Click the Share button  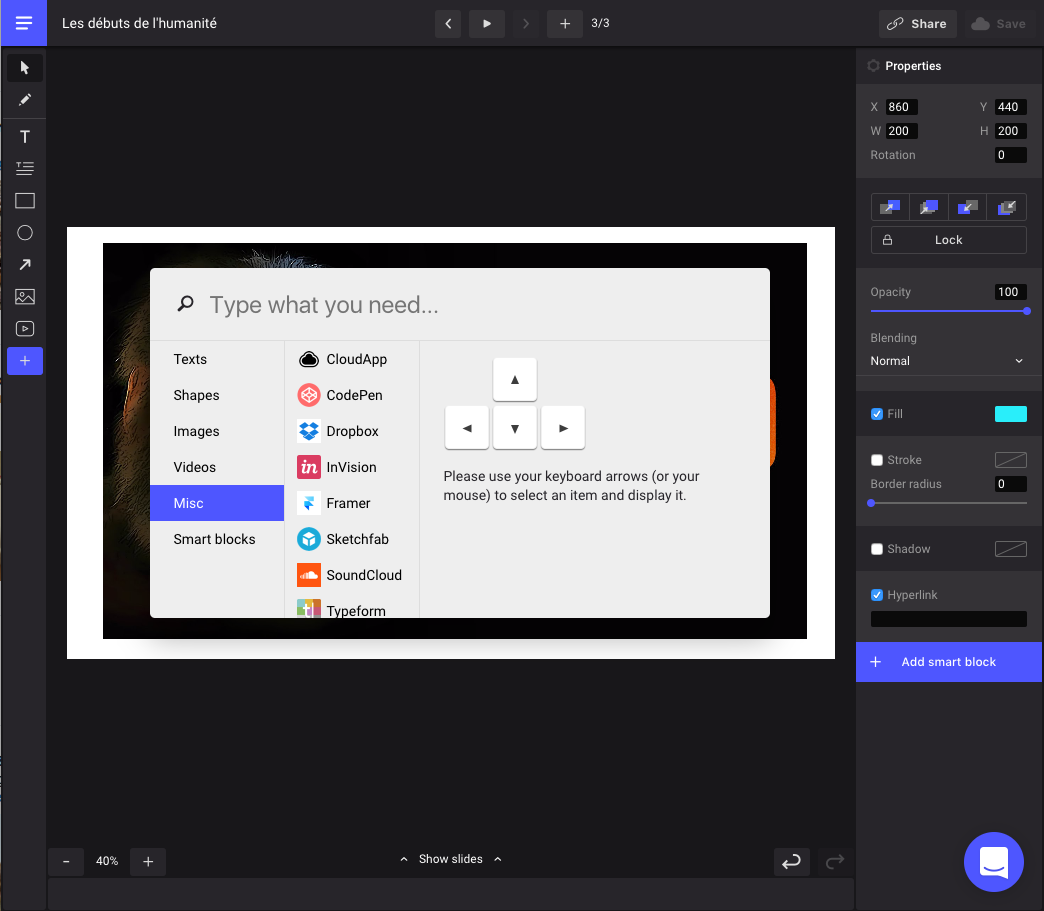tap(917, 24)
